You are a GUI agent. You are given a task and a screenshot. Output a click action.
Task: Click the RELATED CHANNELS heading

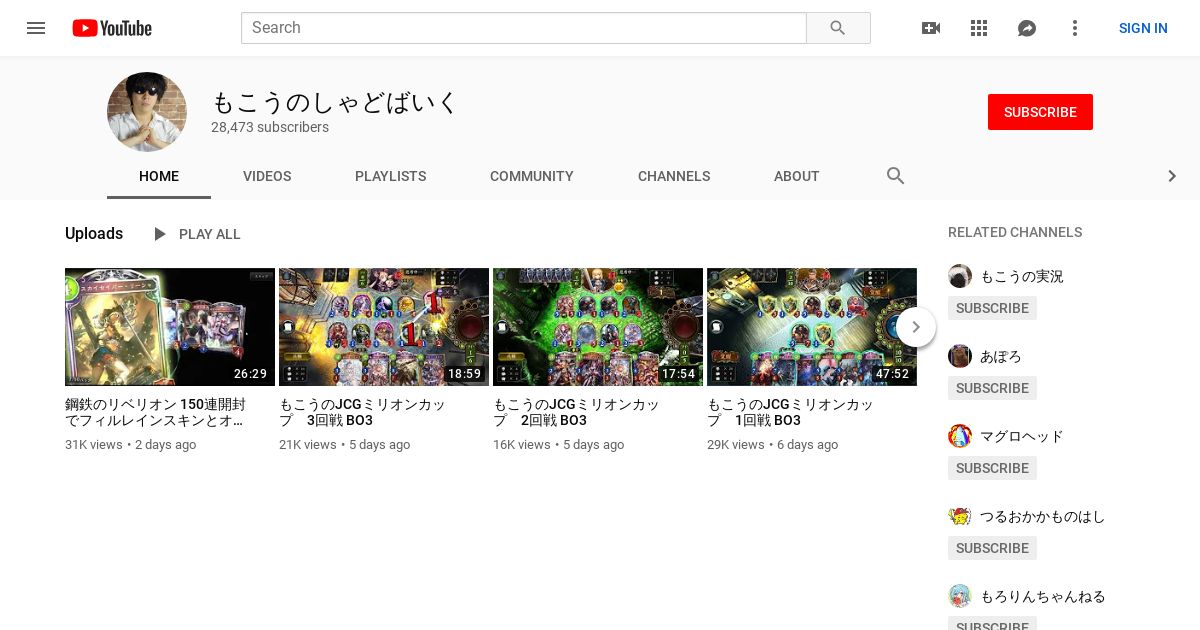coord(1015,232)
